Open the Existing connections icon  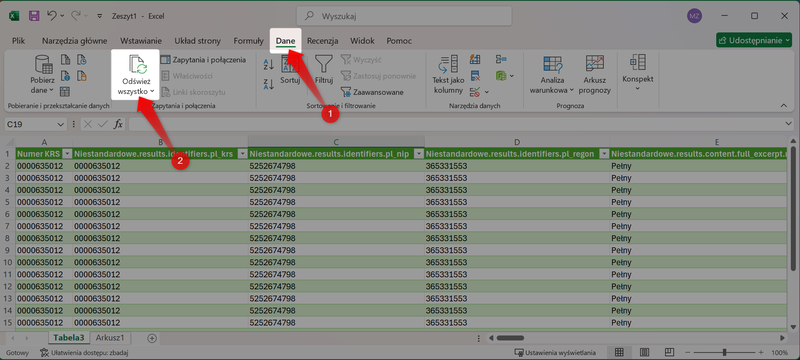click(x=82, y=76)
